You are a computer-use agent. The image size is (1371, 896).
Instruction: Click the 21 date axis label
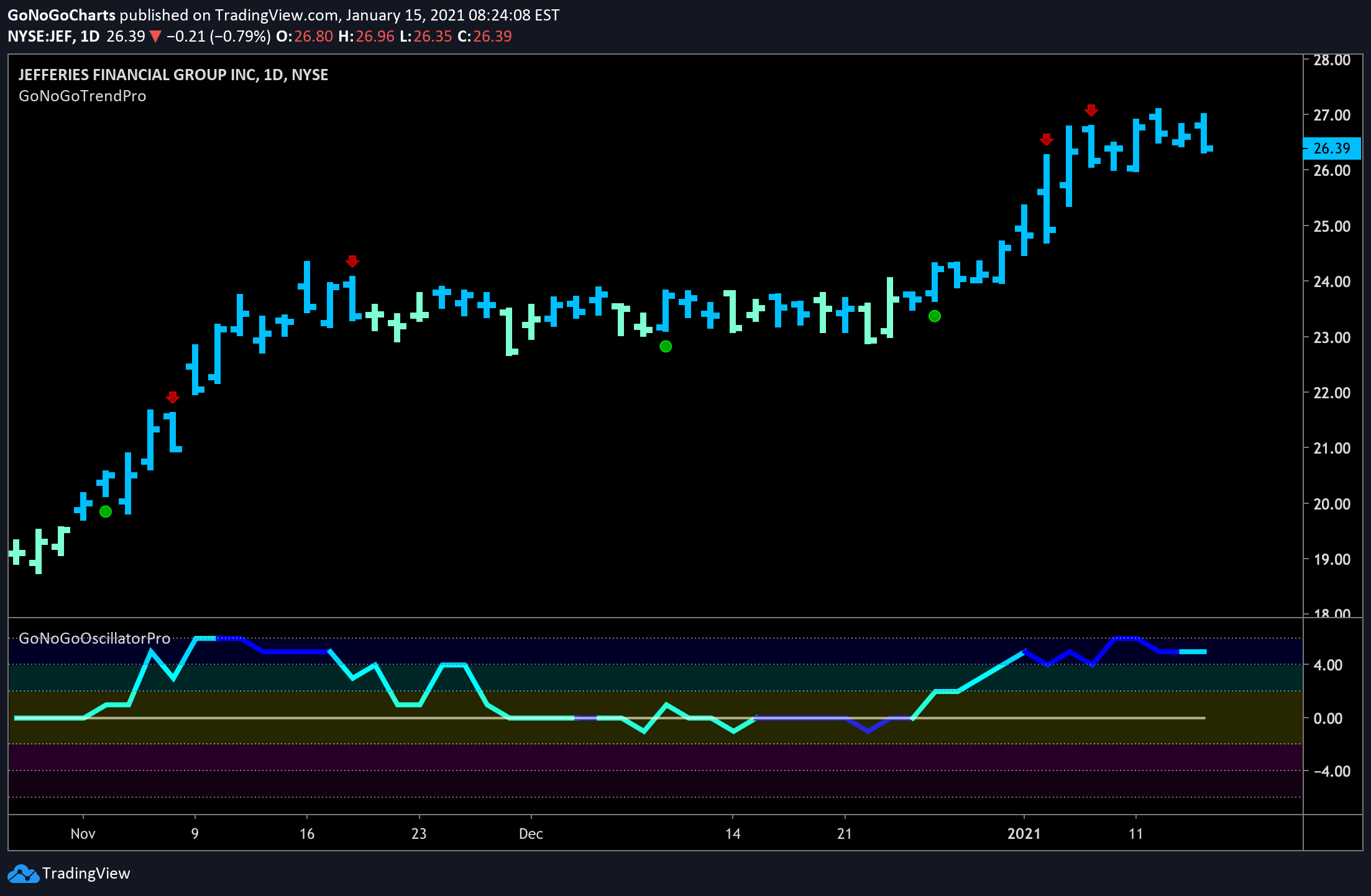[x=845, y=834]
